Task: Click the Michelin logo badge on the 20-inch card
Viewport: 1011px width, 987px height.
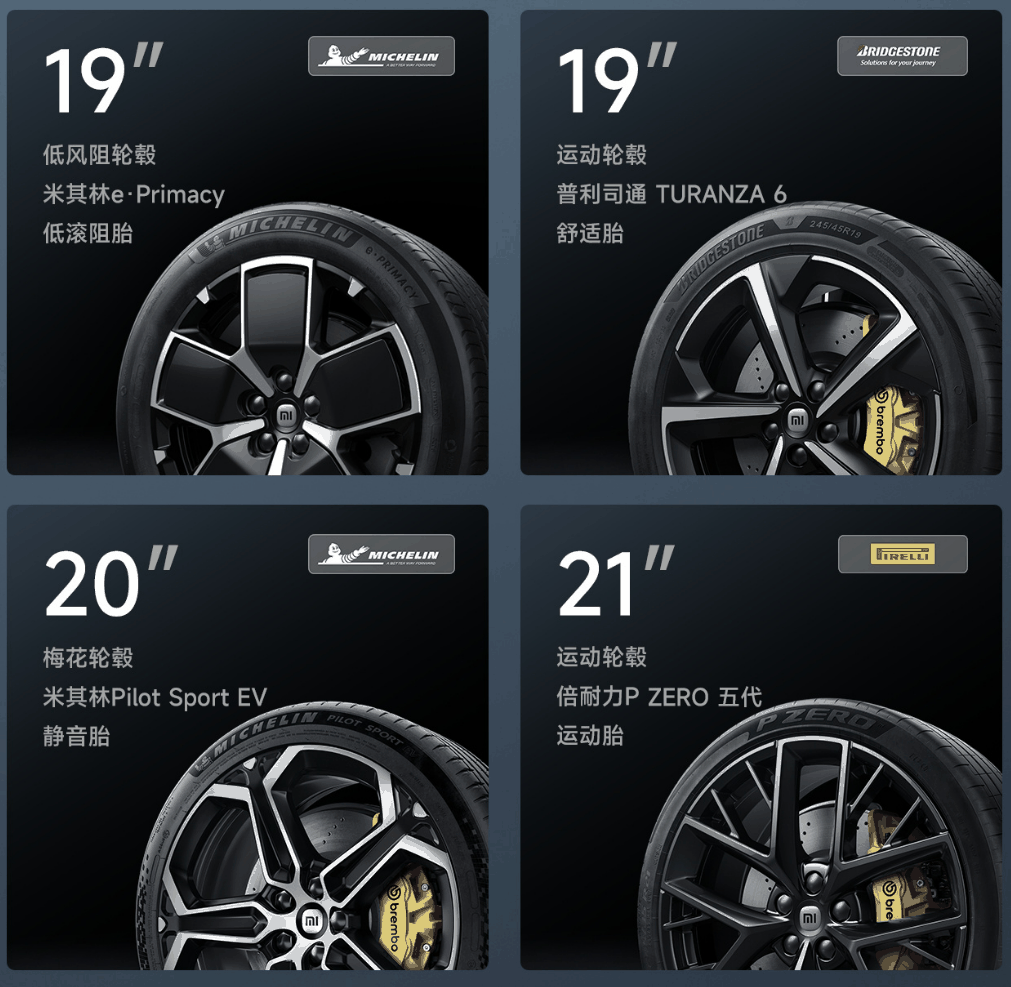Action: 381,554
